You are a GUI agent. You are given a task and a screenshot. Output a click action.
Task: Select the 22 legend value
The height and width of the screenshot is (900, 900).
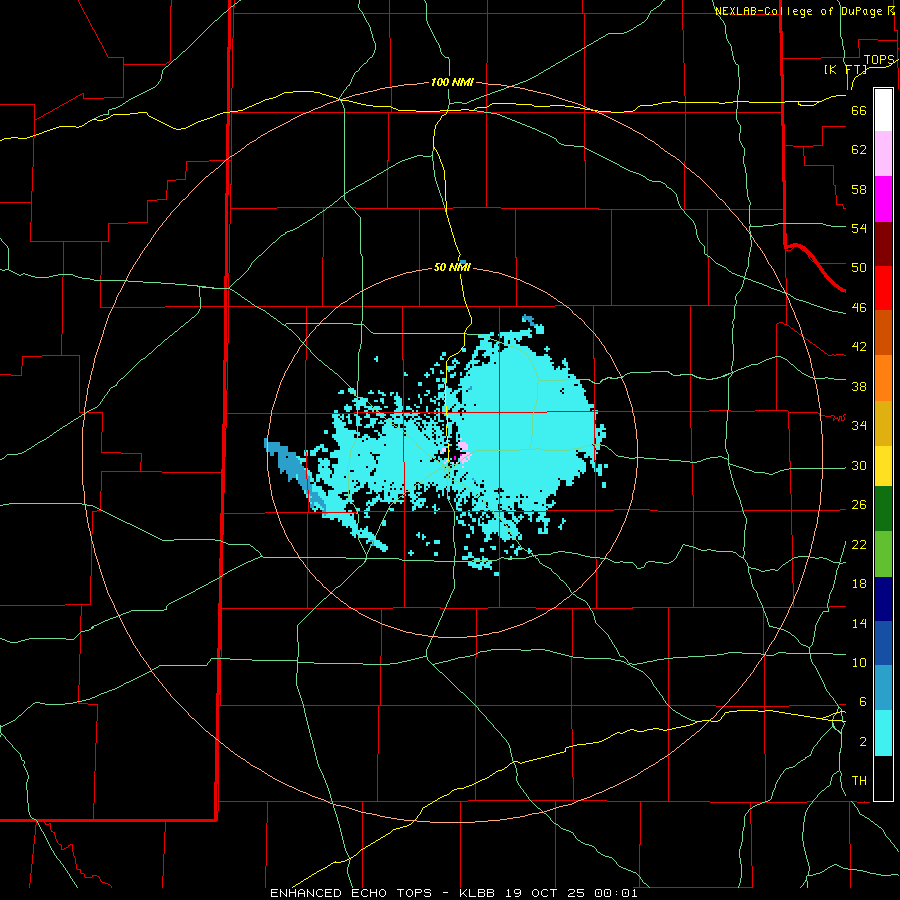coord(859,544)
